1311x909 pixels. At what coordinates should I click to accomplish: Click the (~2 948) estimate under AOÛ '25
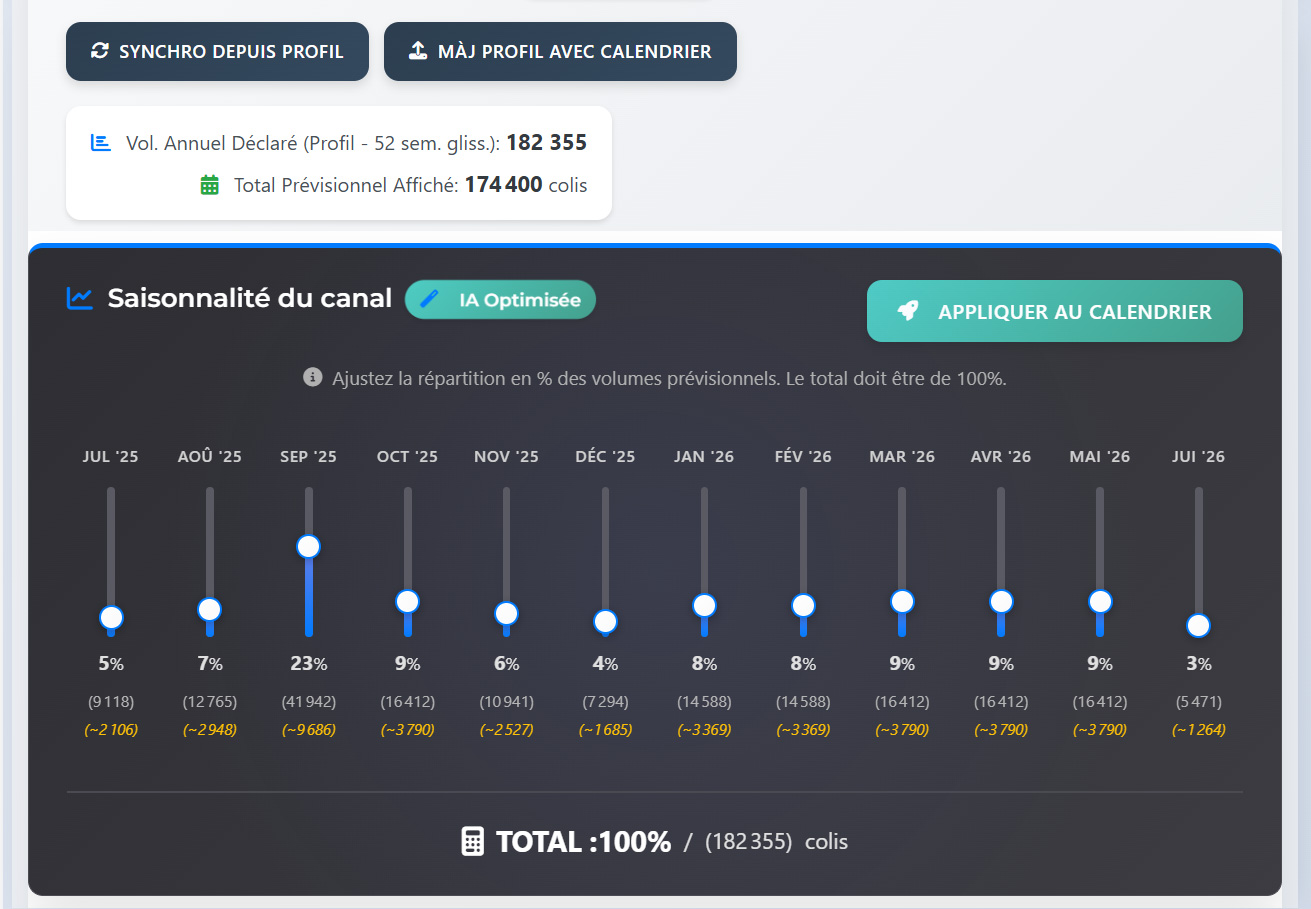[x=209, y=730]
